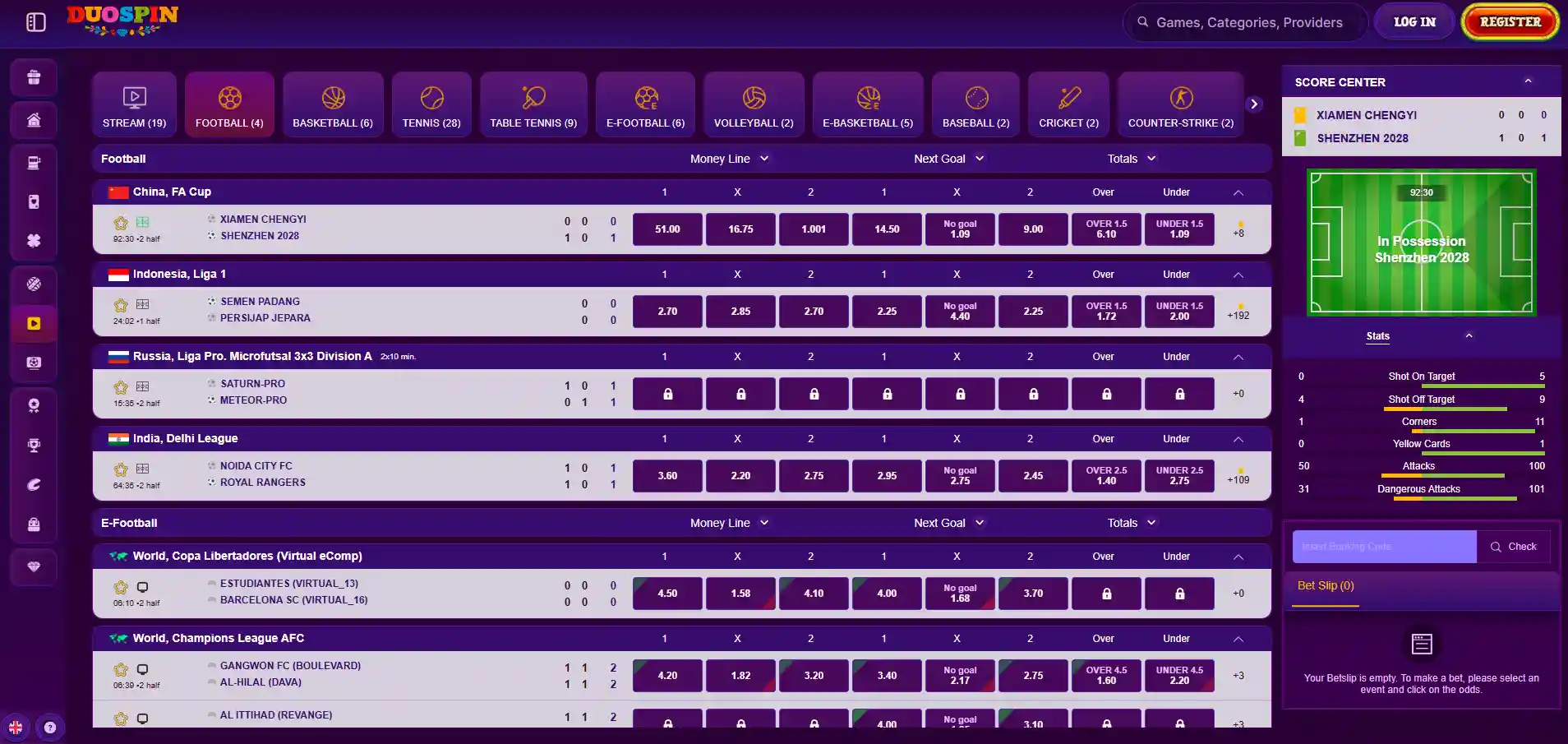Open Football Next Goal market dropdown
The width and height of the screenshot is (1568, 744).
tap(948, 159)
